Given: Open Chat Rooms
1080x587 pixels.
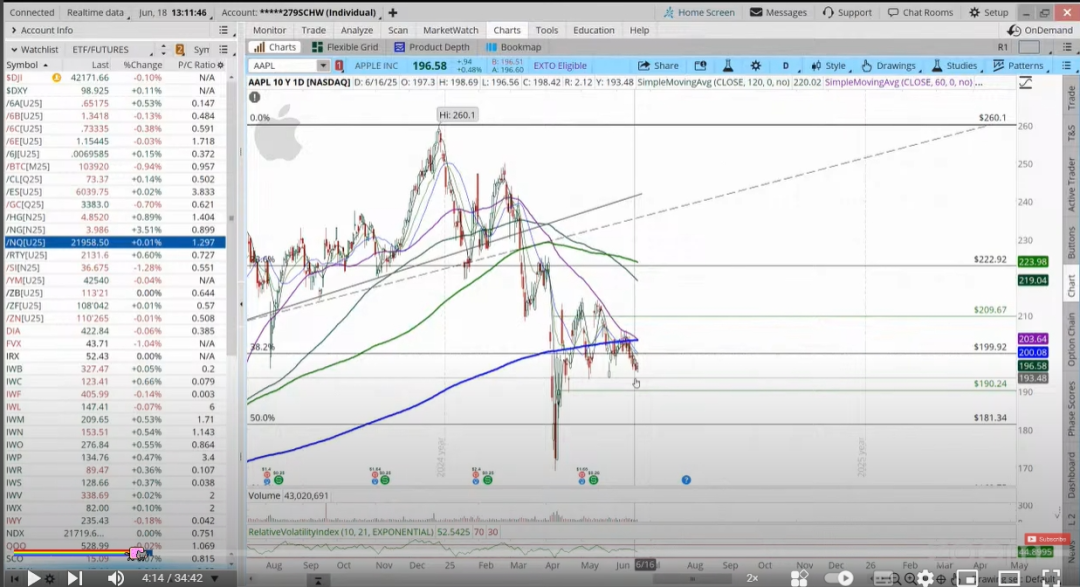Looking at the screenshot, I should [x=920, y=12].
